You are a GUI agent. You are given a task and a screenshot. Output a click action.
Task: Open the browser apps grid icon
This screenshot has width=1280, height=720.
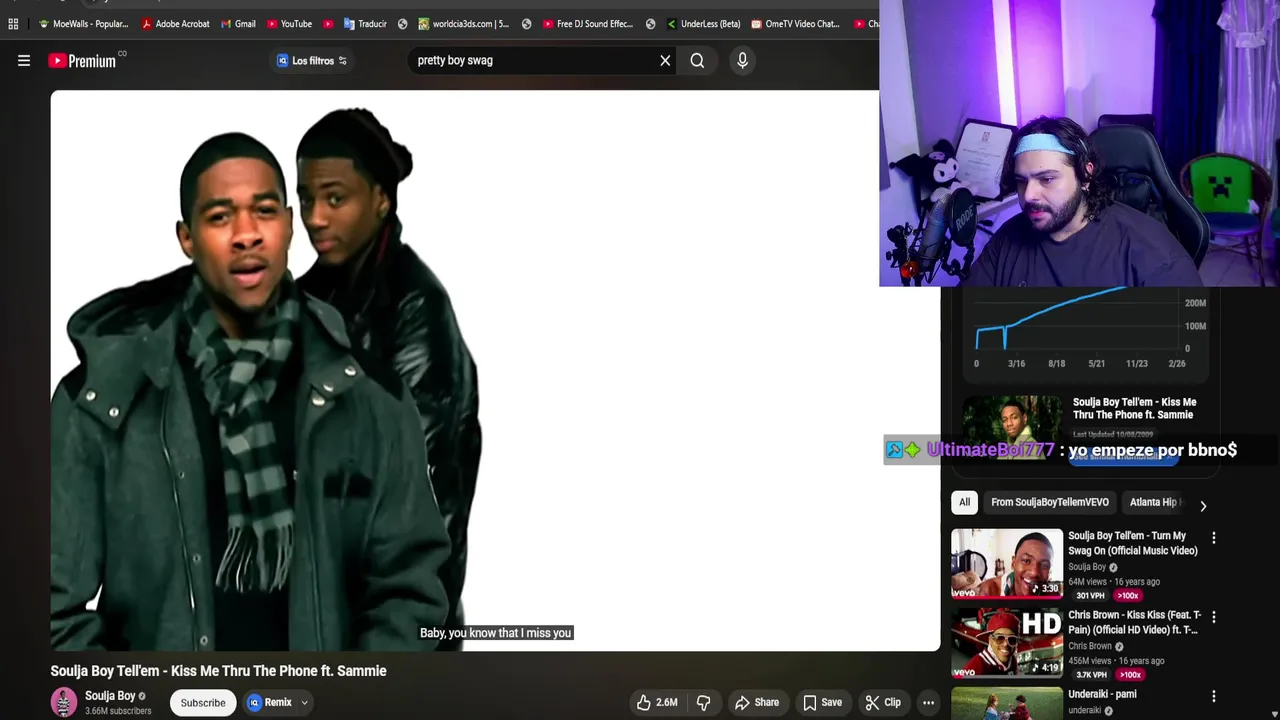click(13, 24)
